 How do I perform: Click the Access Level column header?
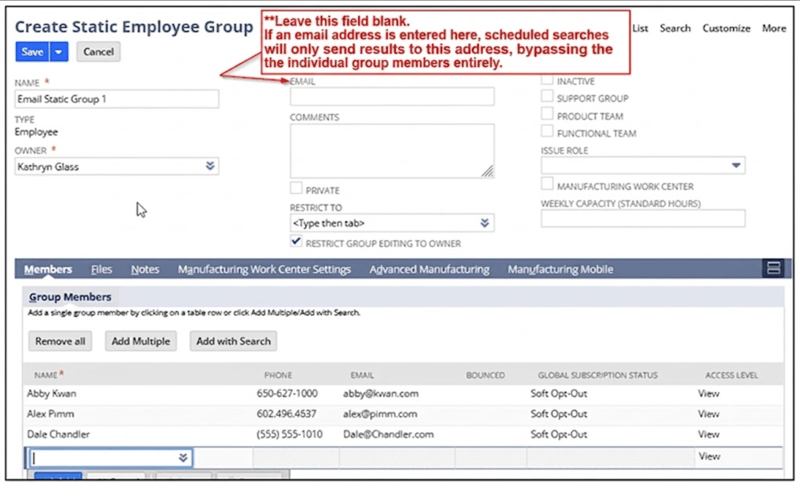(x=732, y=375)
